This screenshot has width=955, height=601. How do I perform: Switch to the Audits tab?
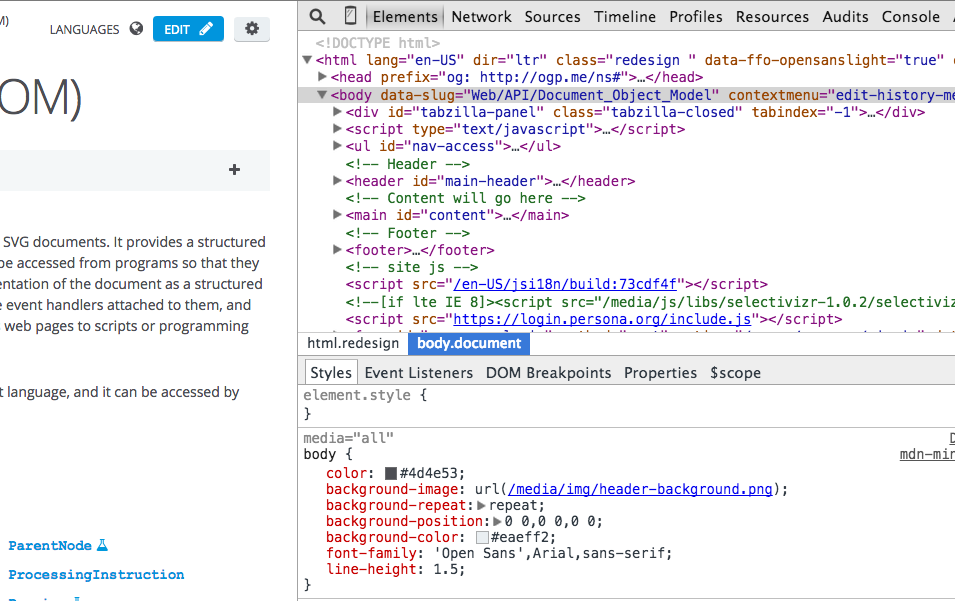pyautogui.click(x=845, y=16)
